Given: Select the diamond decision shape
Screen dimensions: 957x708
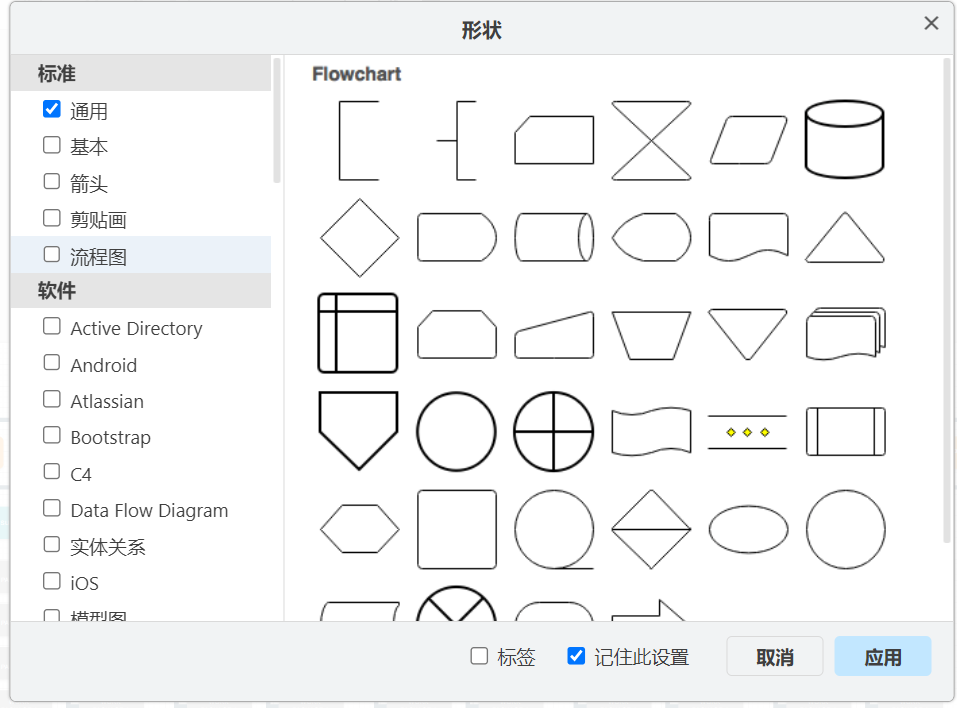Looking at the screenshot, I should click(x=358, y=237).
